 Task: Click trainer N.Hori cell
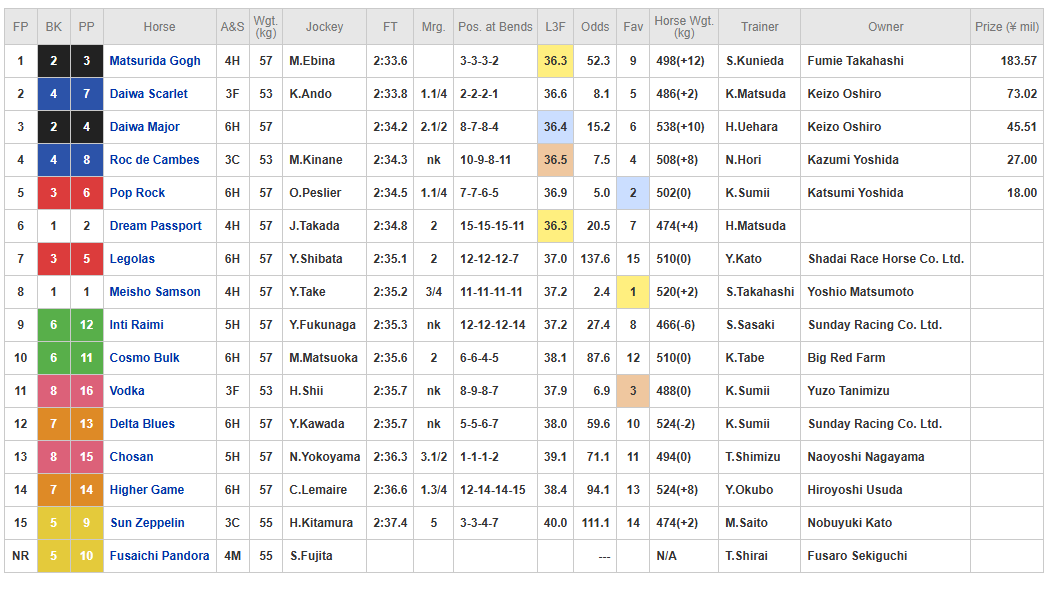pos(760,160)
